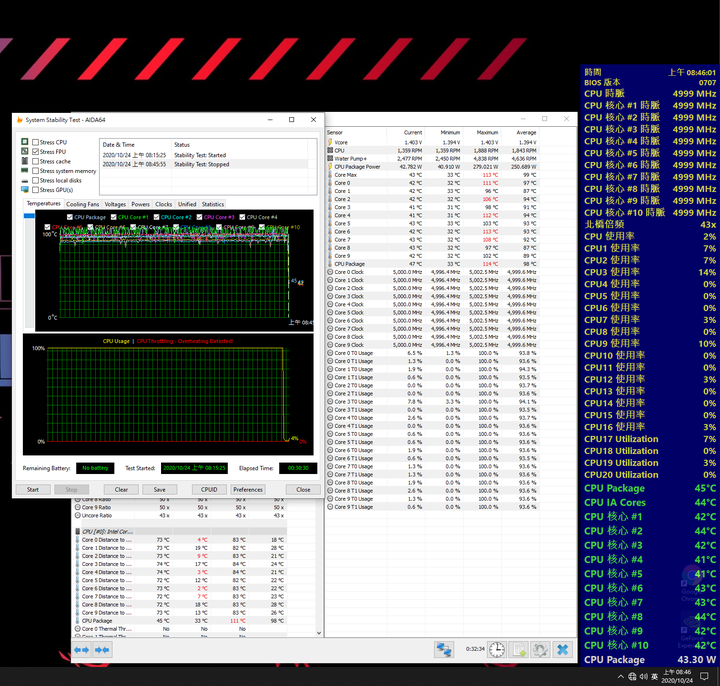Select the 'Stability Test: Stopped' log row
Screen dimensions: 720x686
click(204, 164)
